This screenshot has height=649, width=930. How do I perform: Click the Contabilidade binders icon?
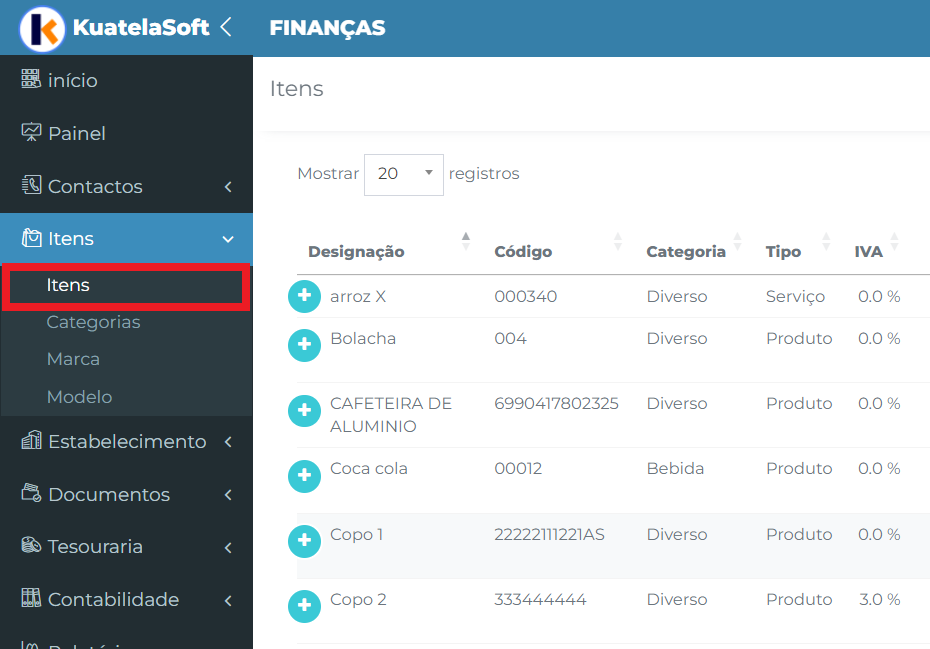31,598
